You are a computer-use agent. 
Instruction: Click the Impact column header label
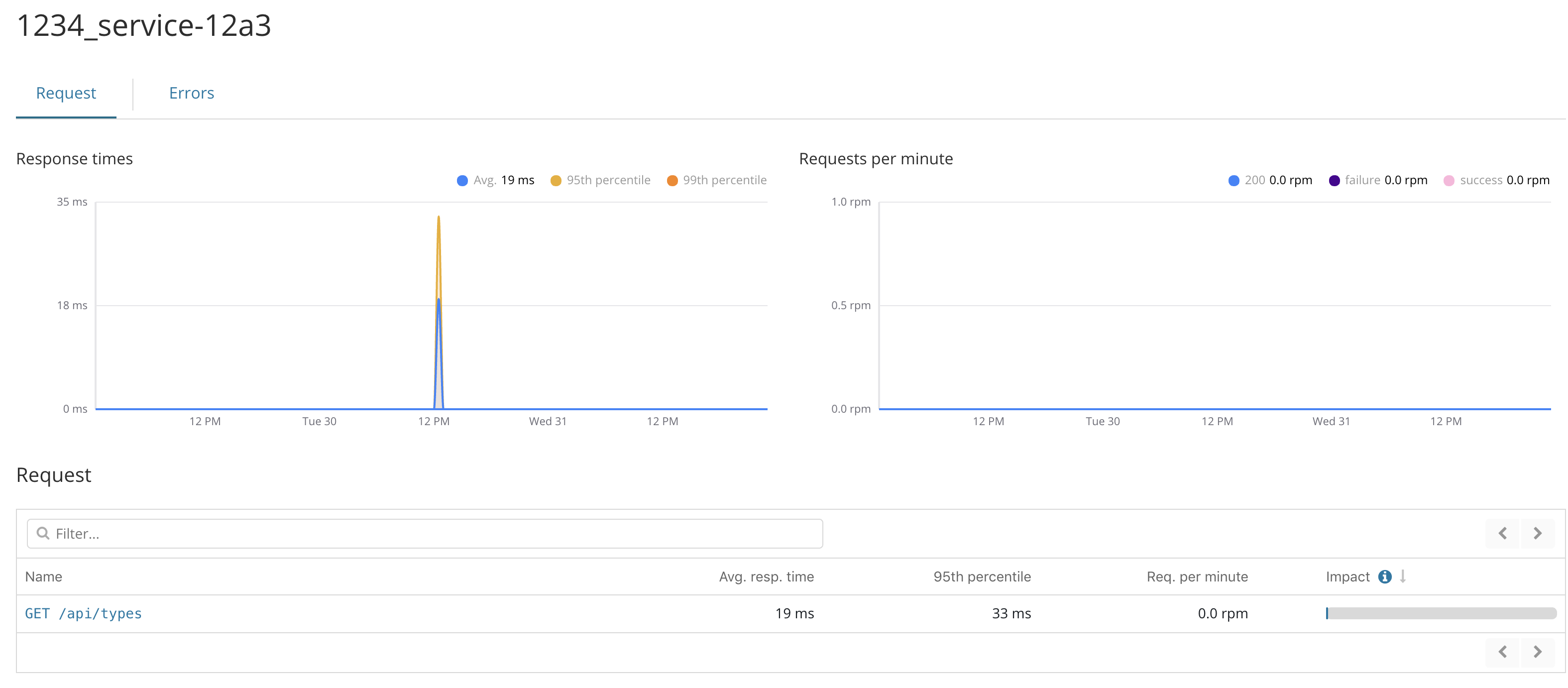tap(1347, 576)
